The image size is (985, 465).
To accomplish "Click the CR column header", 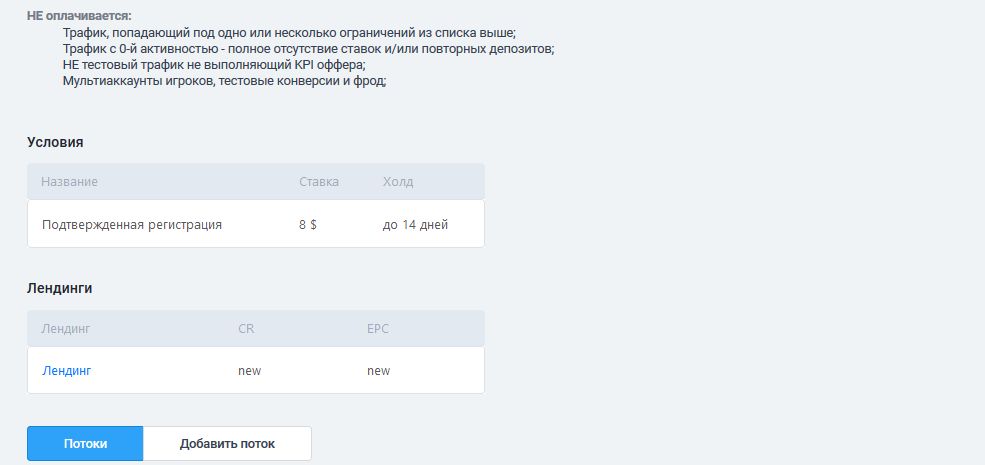I will pyautogui.click(x=246, y=328).
